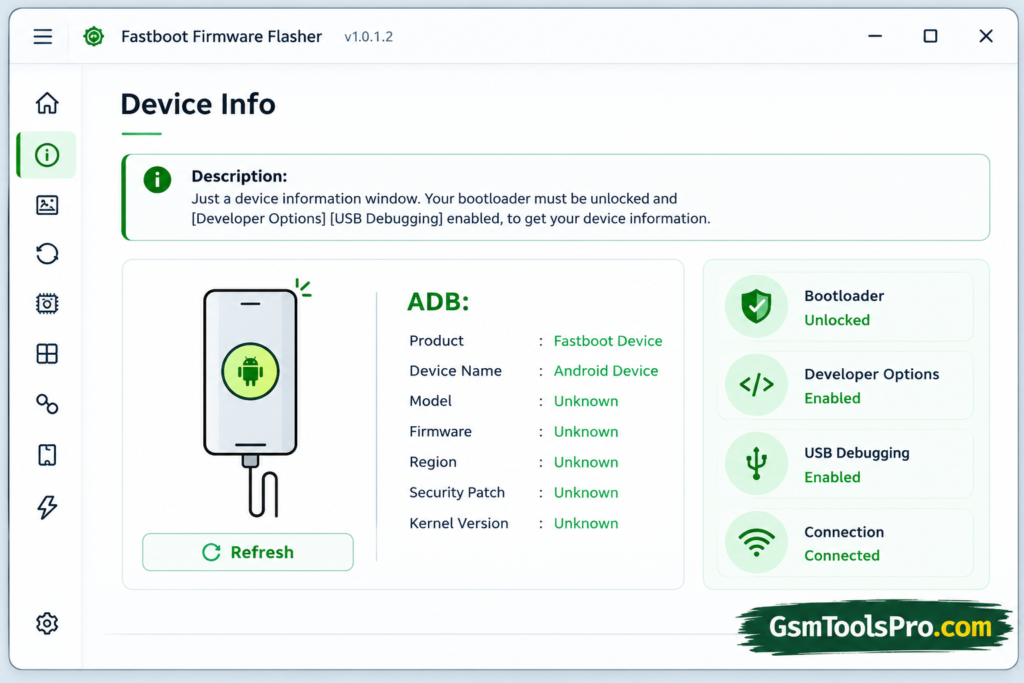Click the Bootloader shield icon

pyautogui.click(x=756, y=306)
